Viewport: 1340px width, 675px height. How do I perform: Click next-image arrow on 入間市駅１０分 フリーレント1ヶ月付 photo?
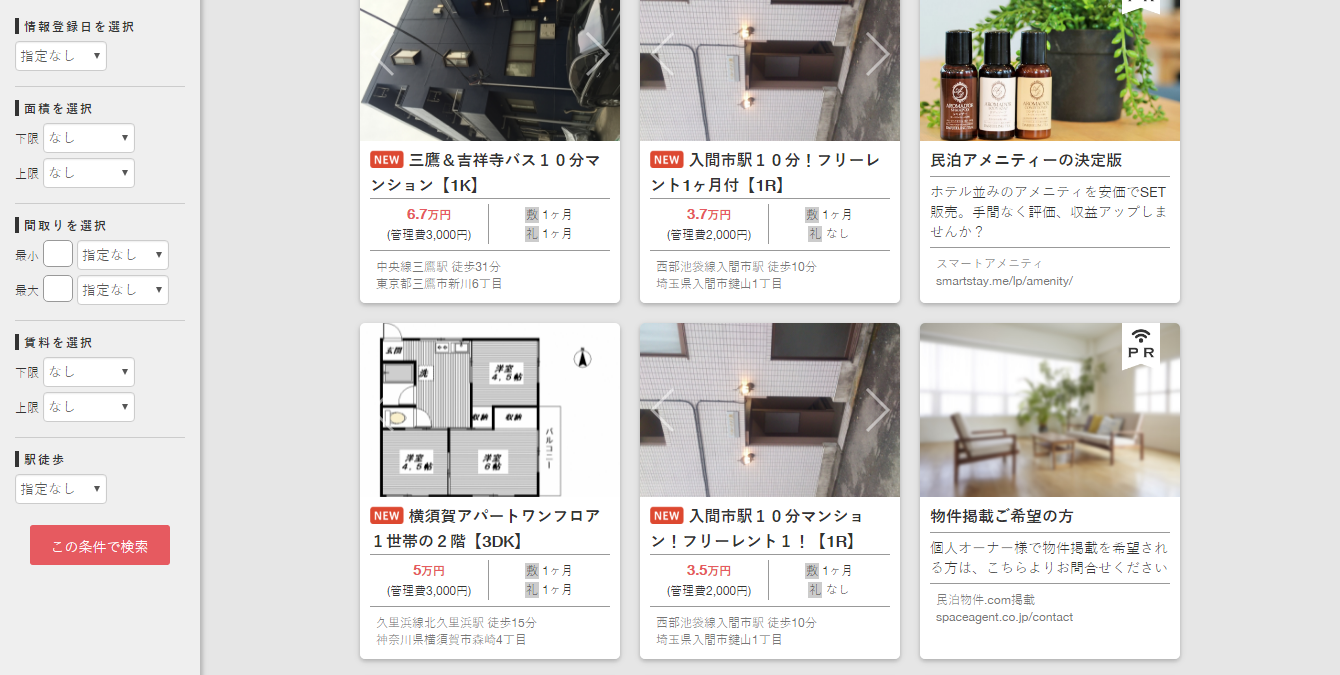click(x=877, y=53)
